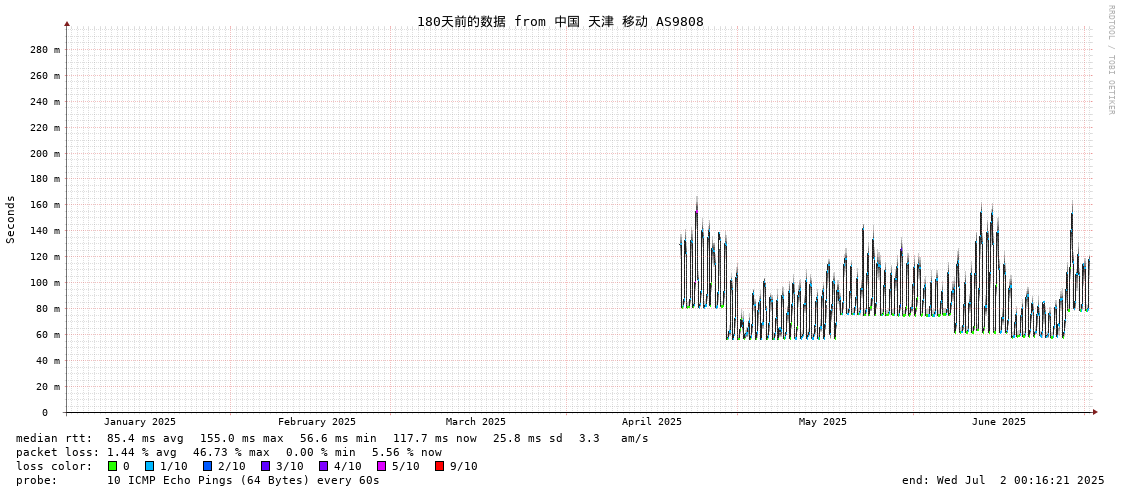Click the '155.0 ms max' rtt value
This screenshot has height=494, width=1121.
tap(242, 438)
